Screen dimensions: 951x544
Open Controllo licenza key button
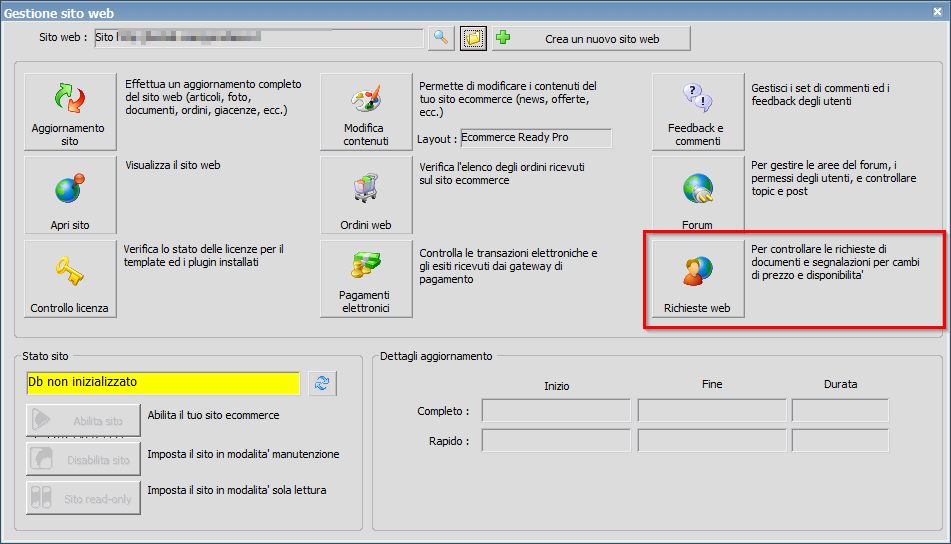70,278
